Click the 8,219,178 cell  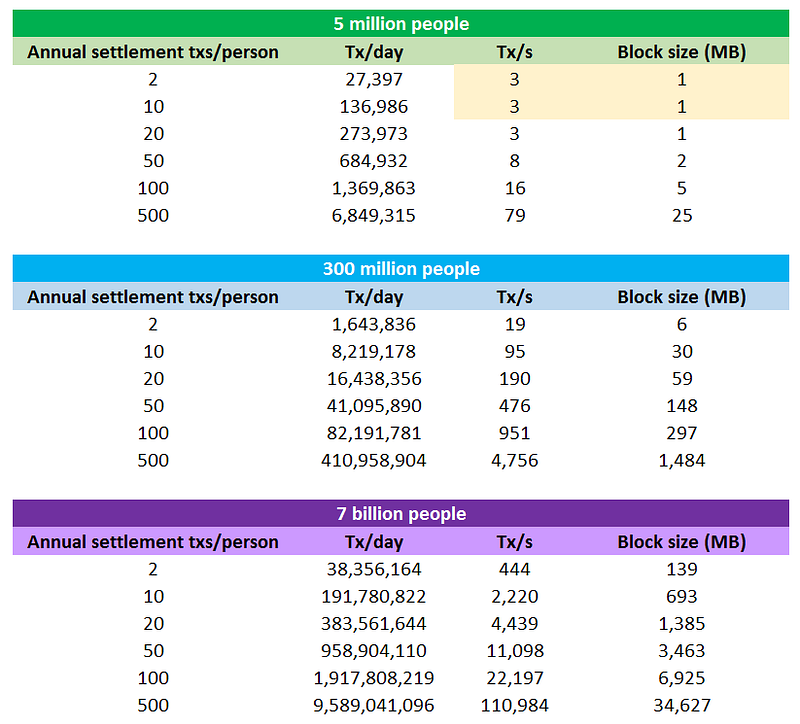(x=374, y=352)
